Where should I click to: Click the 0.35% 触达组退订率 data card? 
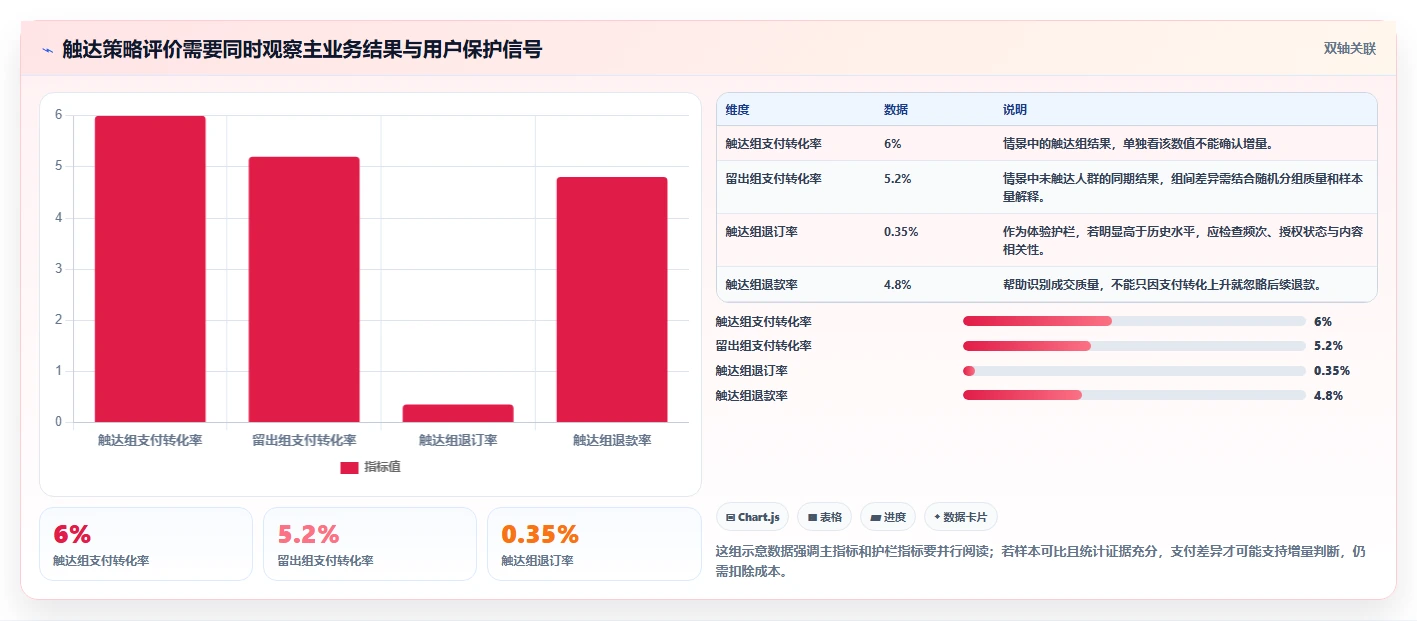pos(594,544)
